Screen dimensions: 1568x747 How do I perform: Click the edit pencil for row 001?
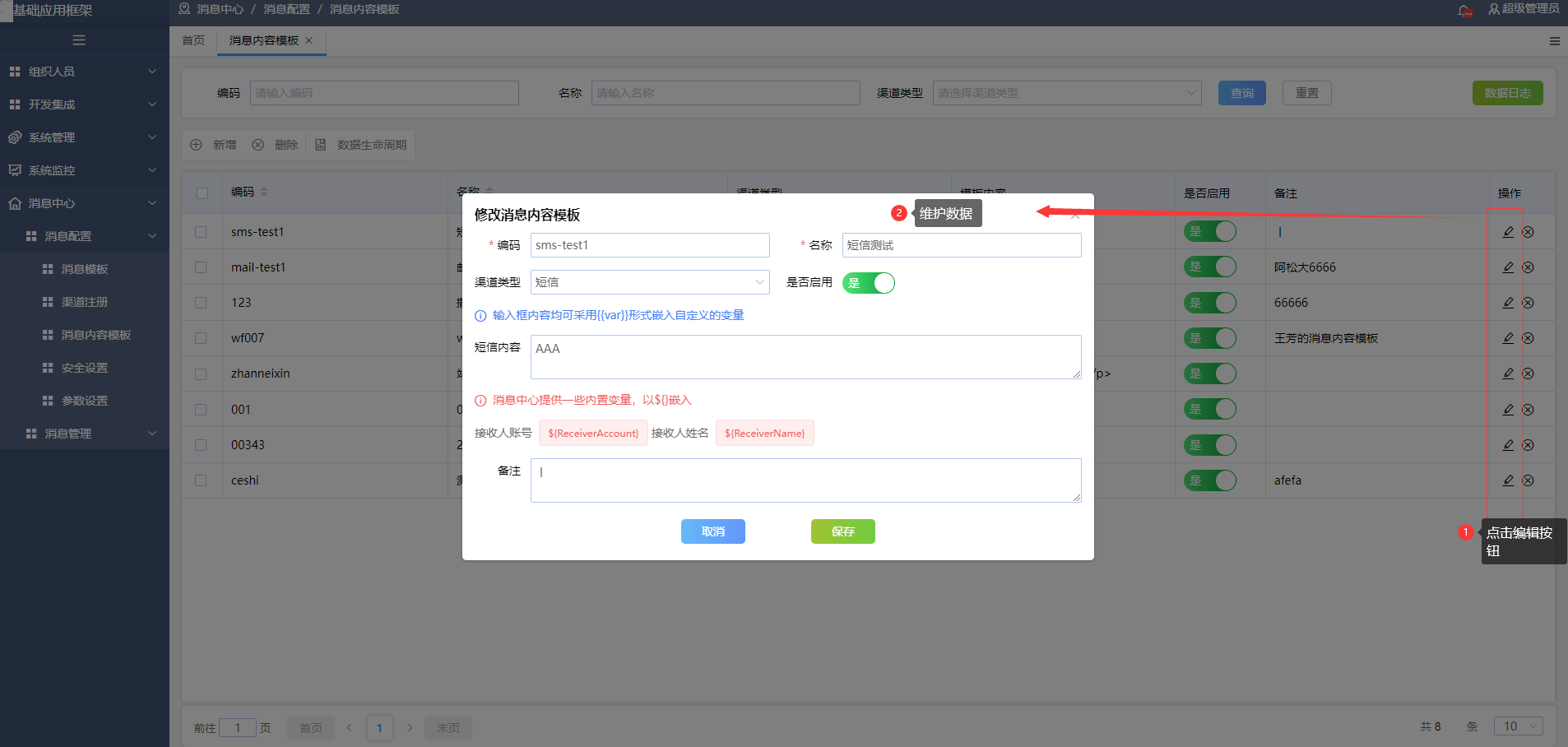click(x=1508, y=410)
